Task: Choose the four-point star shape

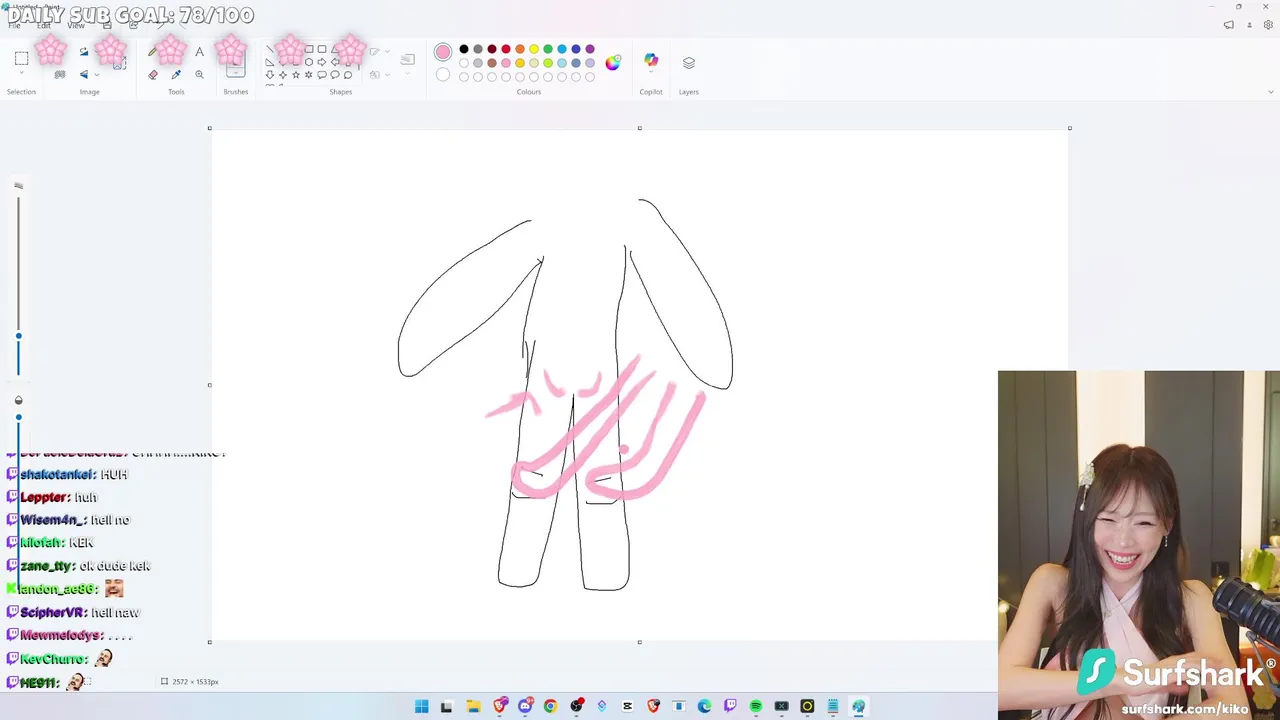Action: coord(283,75)
